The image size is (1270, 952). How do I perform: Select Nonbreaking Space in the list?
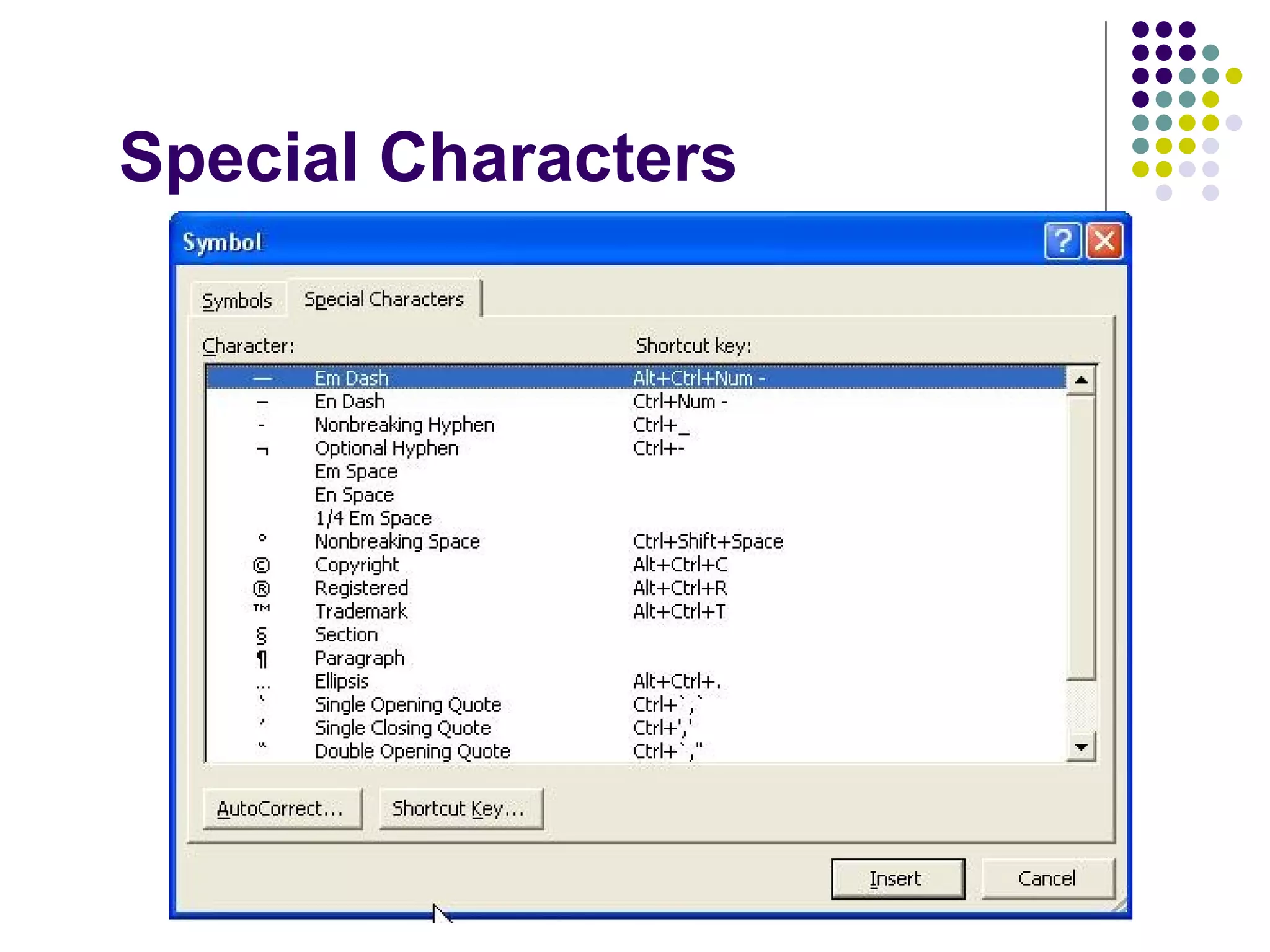(x=636, y=541)
